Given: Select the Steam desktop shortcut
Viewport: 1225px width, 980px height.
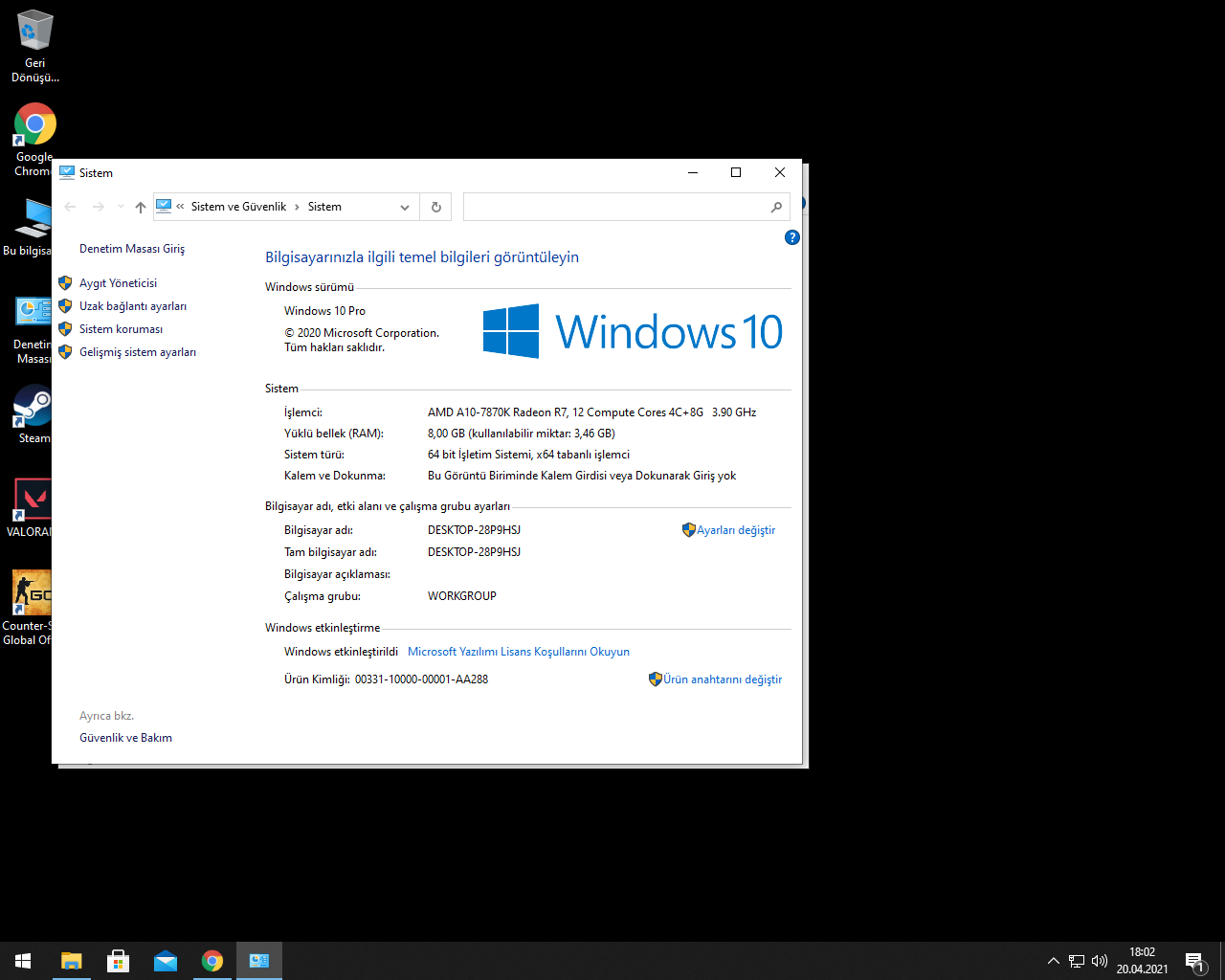Looking at the screenshot, I should (33, 414).
